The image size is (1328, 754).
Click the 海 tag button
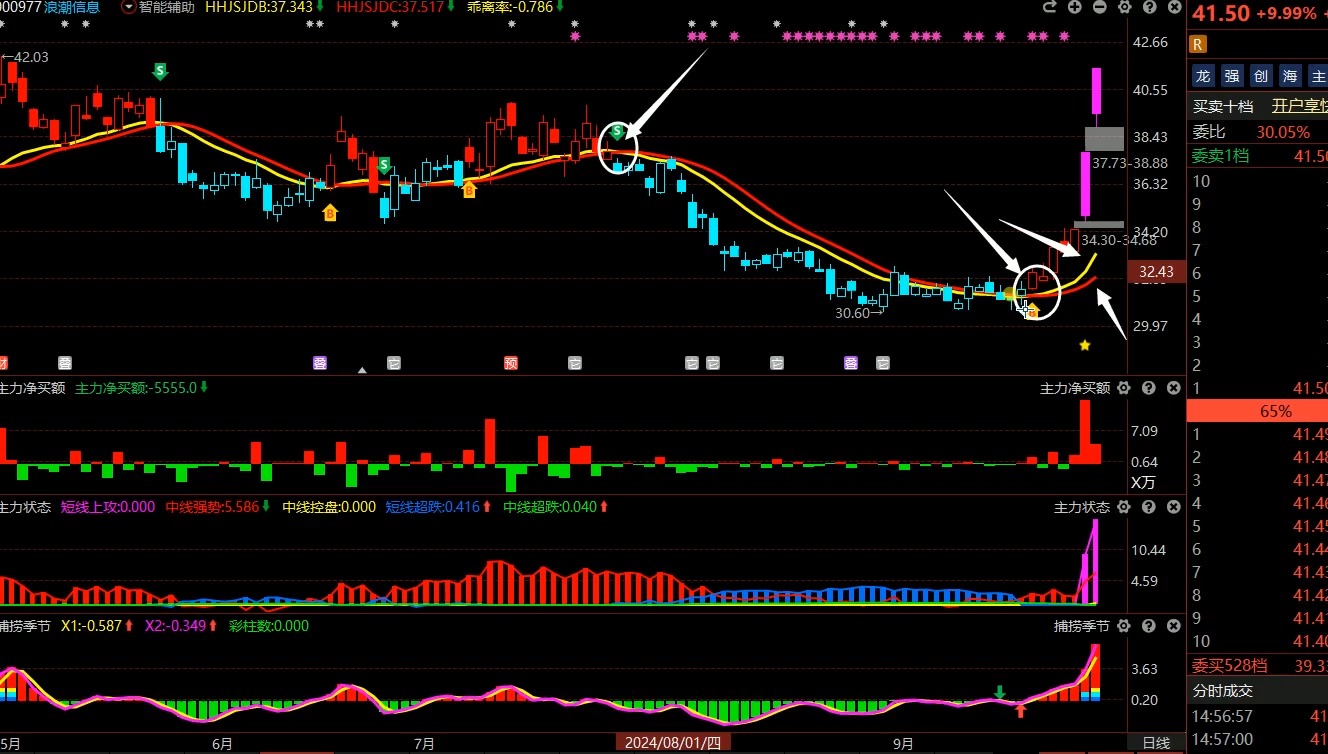[x=1290, y=76]
